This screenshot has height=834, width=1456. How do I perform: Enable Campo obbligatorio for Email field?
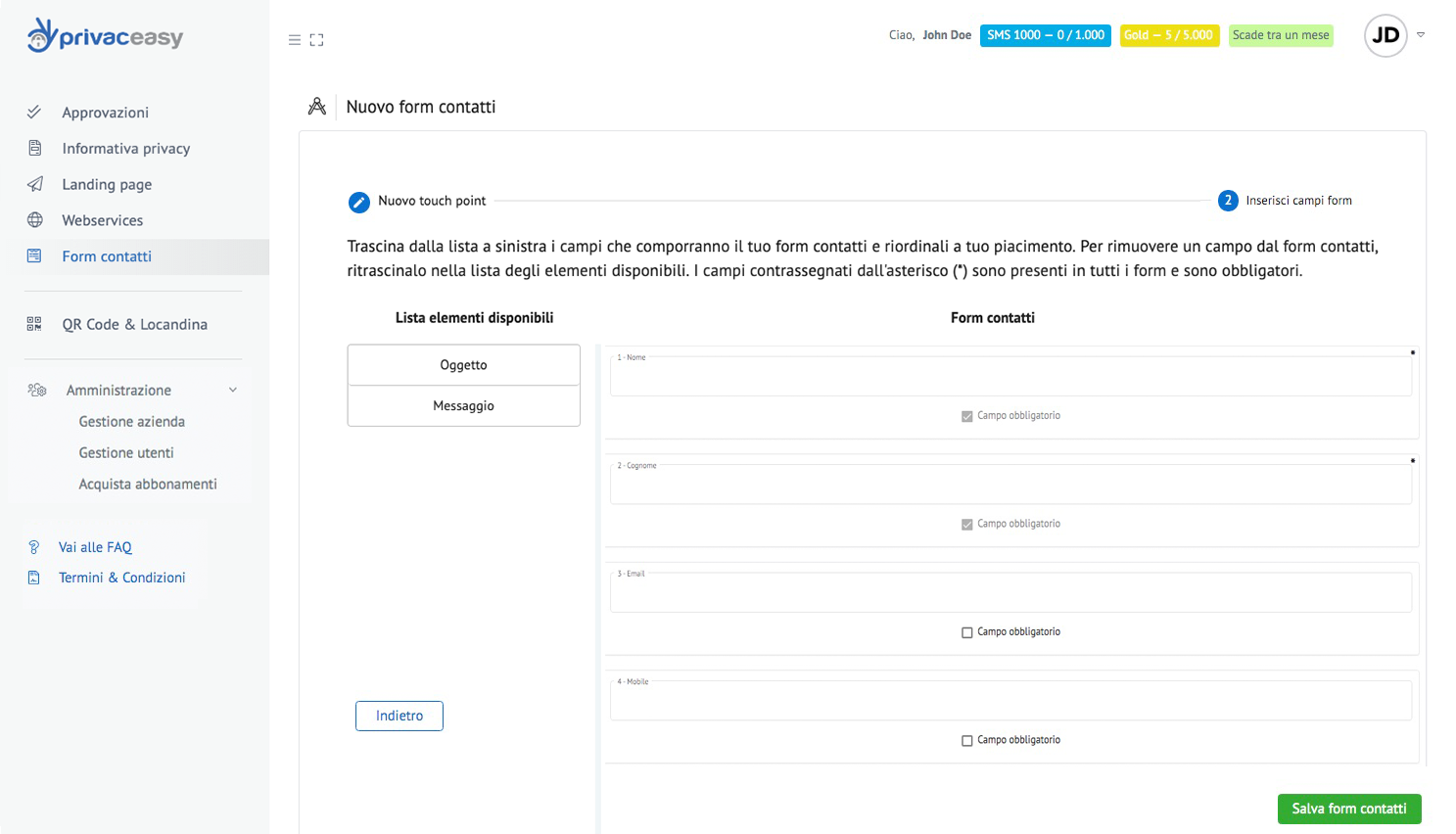tap(967, 632)
